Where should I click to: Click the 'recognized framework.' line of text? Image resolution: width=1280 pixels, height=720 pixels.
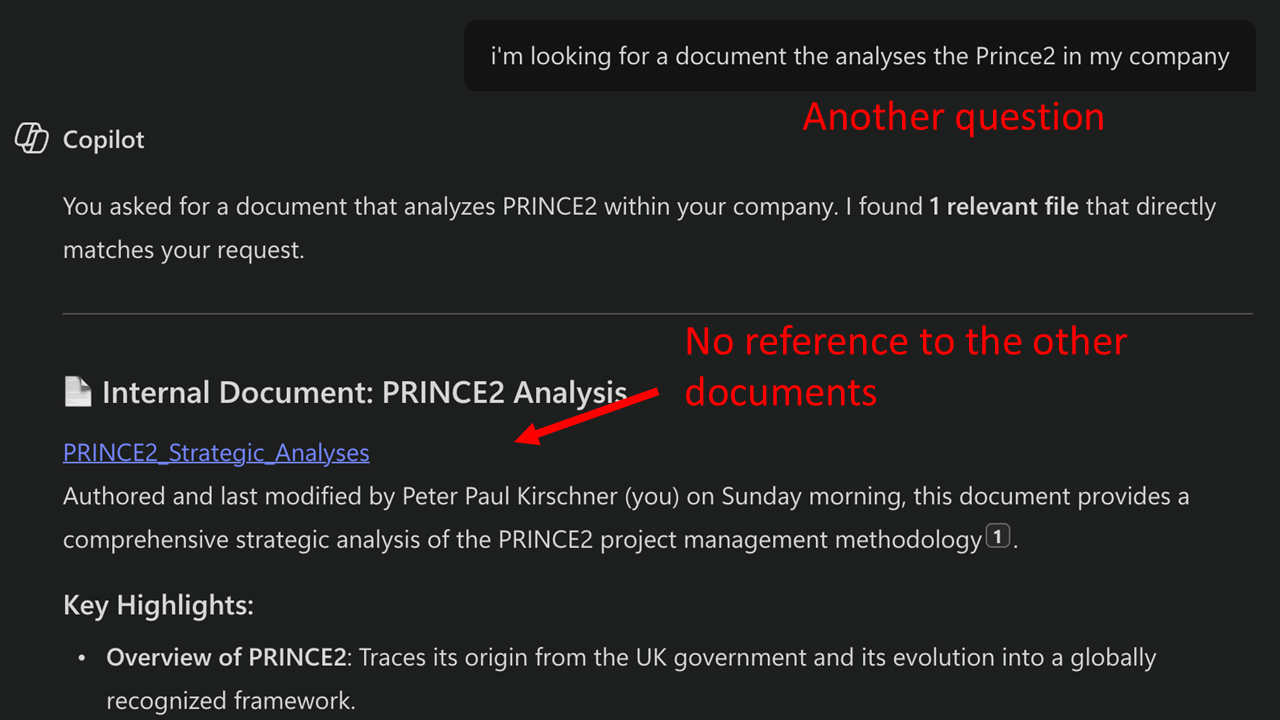click(x=231, y=700)
